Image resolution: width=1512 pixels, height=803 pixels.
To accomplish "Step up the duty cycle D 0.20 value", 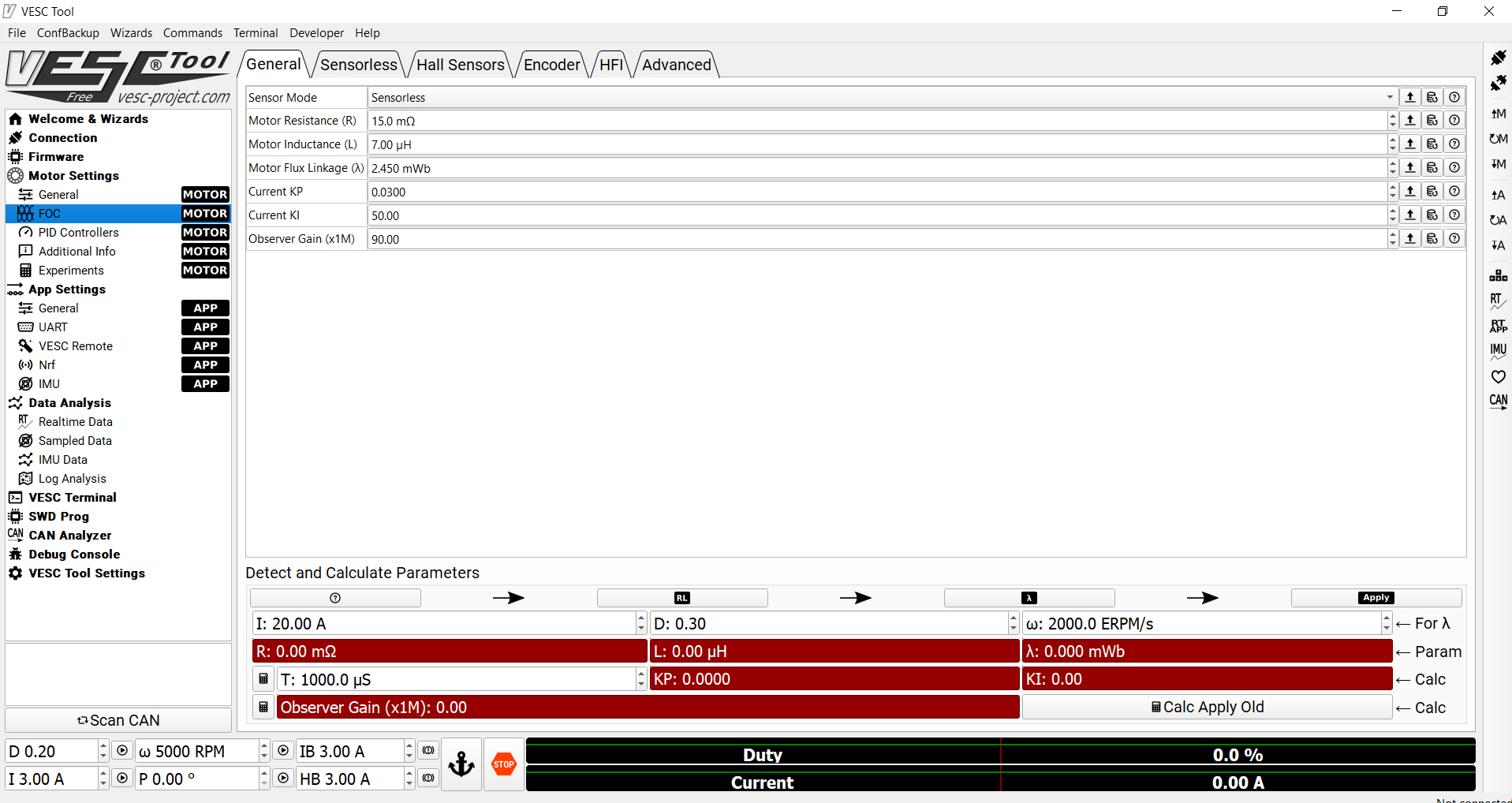I will pyautogui.click(x=103, y=746).
